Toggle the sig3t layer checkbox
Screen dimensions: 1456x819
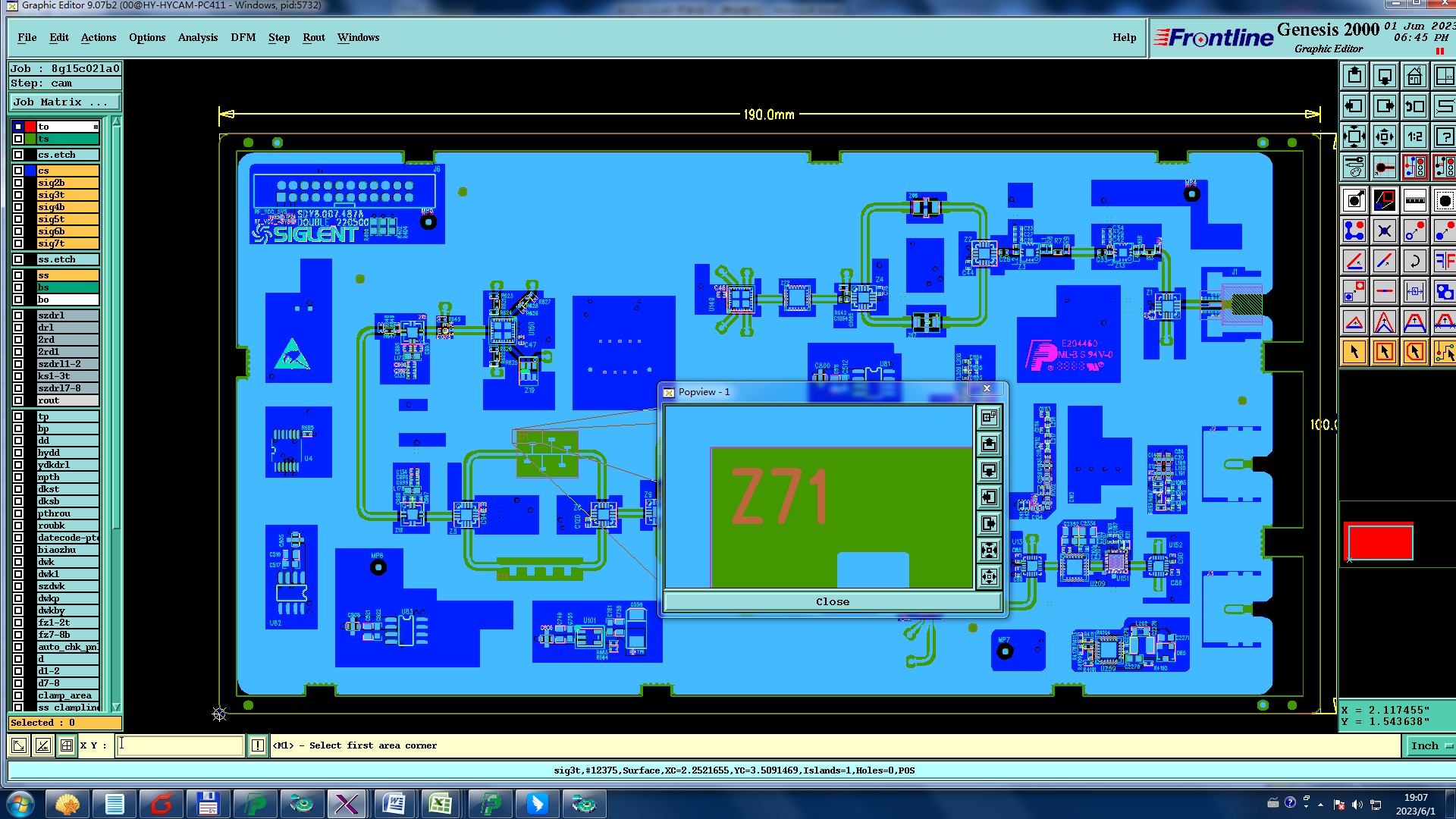point(18,195)
